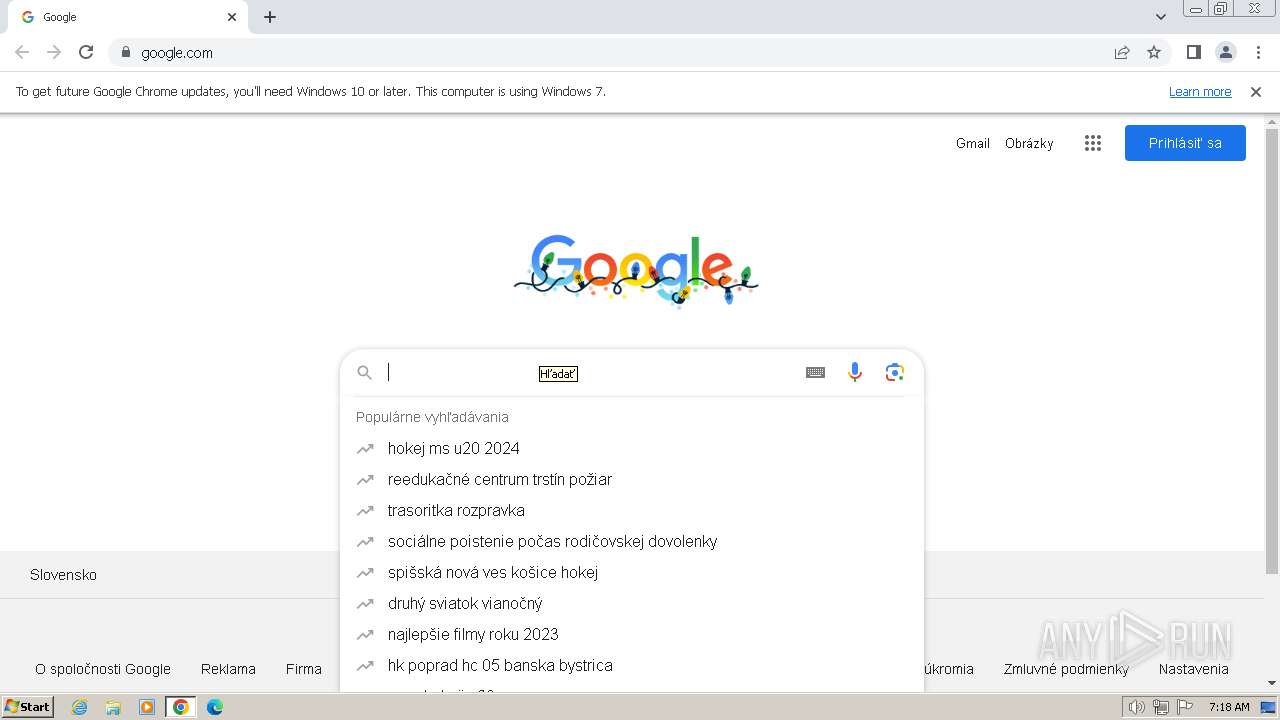Open Windows Explorer folder on taskbar
The height and width of the screenshot is (720, 1280).
pos(114,707)
